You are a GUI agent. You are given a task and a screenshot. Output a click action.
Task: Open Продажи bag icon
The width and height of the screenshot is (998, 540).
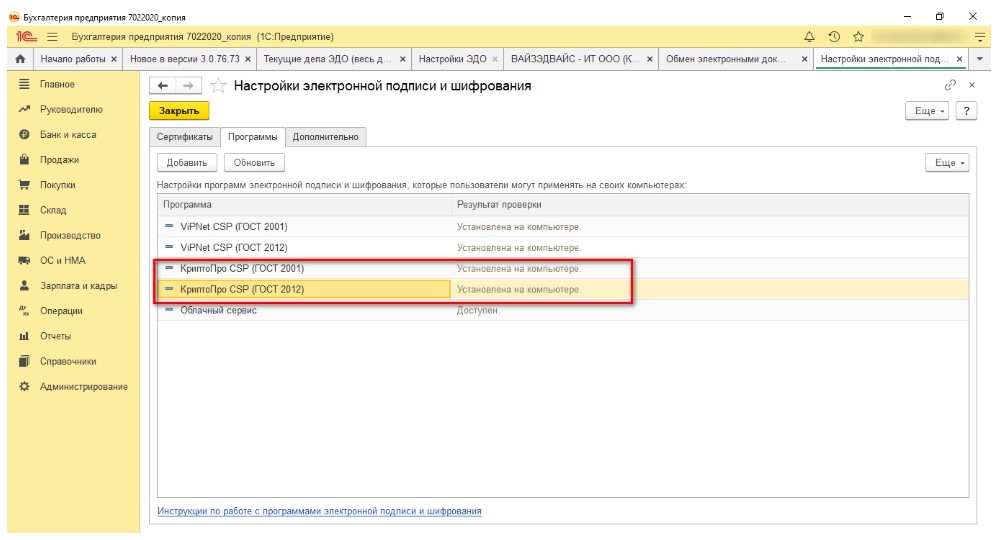24,159
